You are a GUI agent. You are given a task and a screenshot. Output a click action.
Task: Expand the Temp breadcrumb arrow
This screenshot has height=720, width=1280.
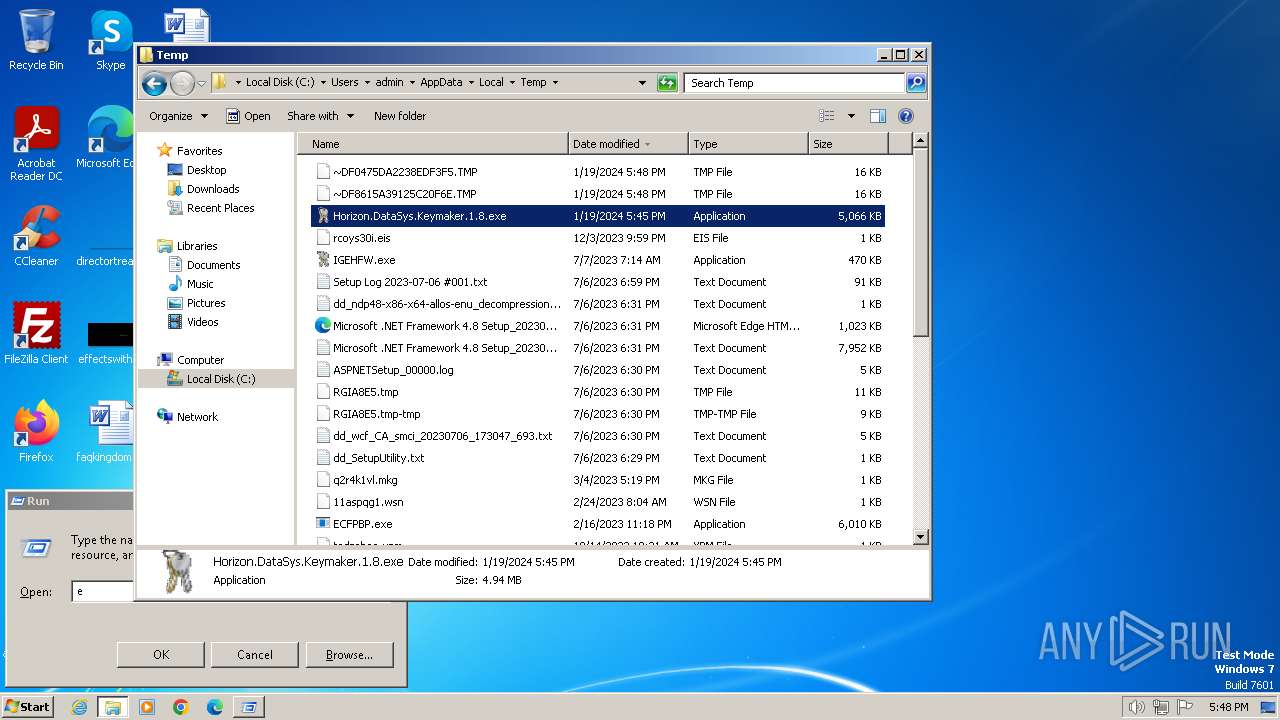click(x=555, y=83)
